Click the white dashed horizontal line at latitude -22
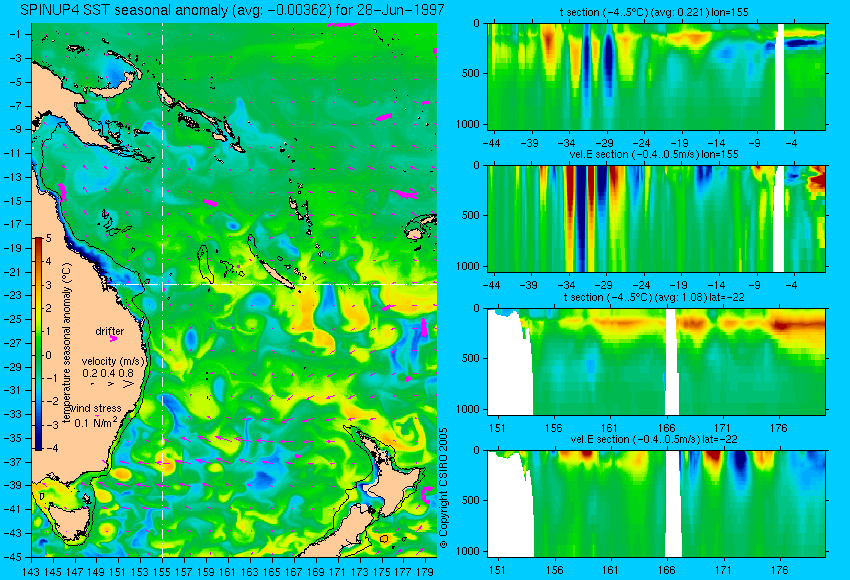The image size is (850, 580). [x=272, y=284]
